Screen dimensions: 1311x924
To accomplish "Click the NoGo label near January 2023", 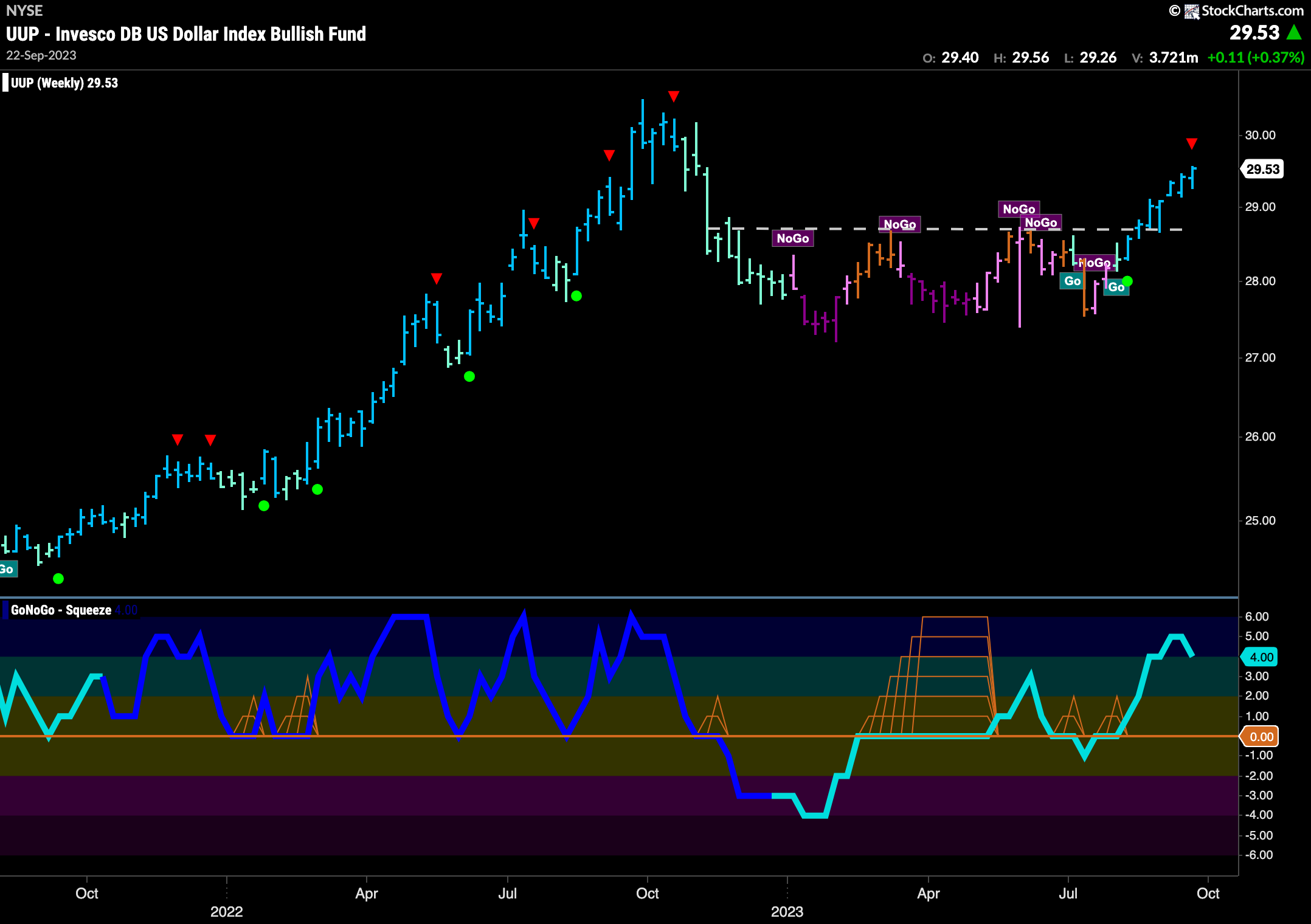I will pos(793,238).
